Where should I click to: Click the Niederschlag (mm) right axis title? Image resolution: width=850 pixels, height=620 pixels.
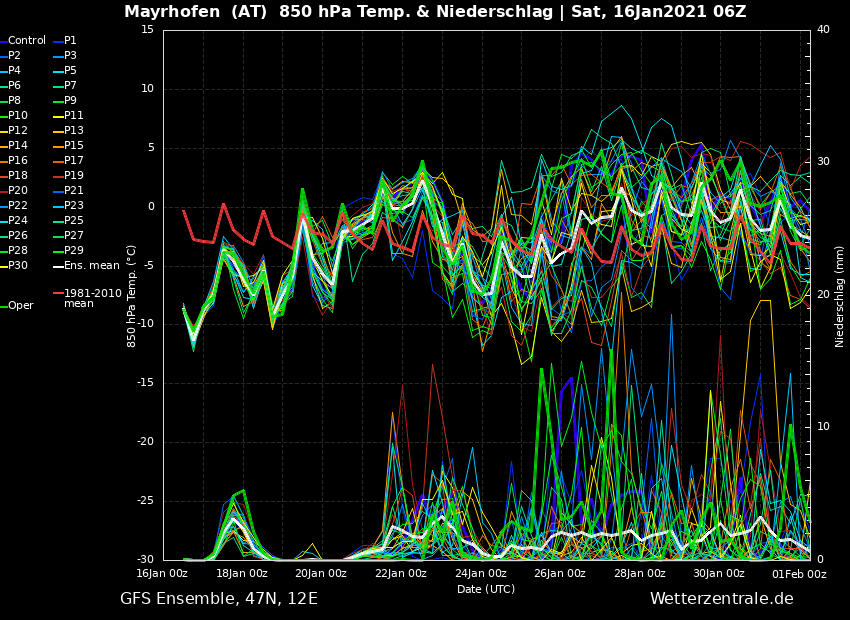[840, 296]
